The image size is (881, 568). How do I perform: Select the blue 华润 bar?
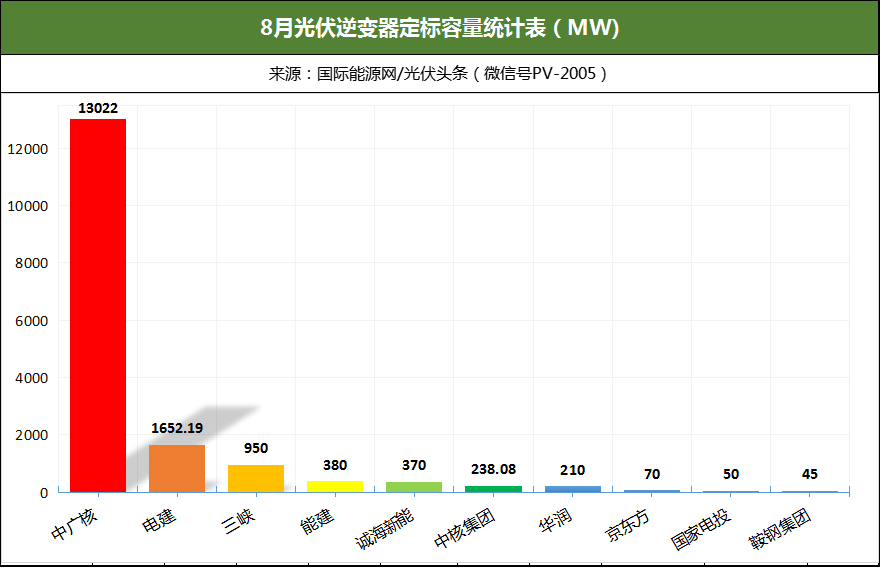pyautogui.click(x=573, y=489)
